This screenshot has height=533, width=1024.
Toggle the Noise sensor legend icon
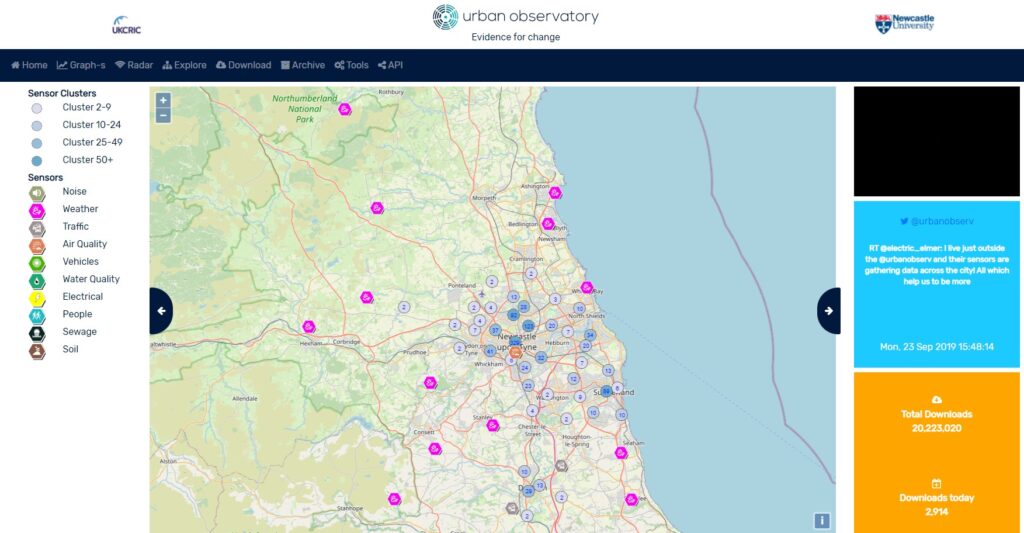coord(37,193)
